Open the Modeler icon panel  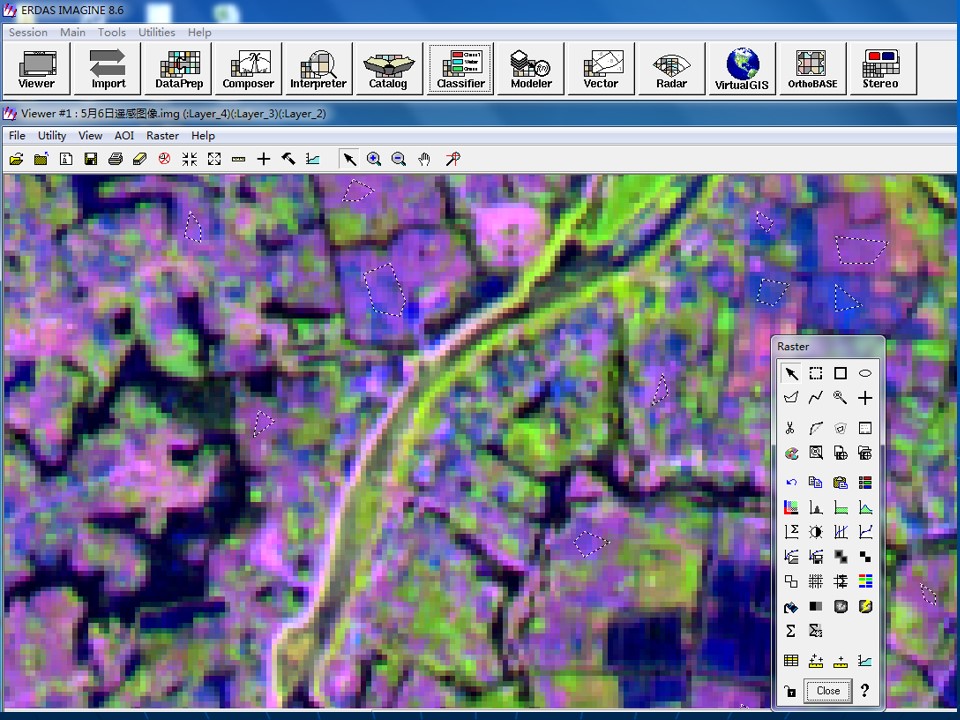(x=531, y=69)
